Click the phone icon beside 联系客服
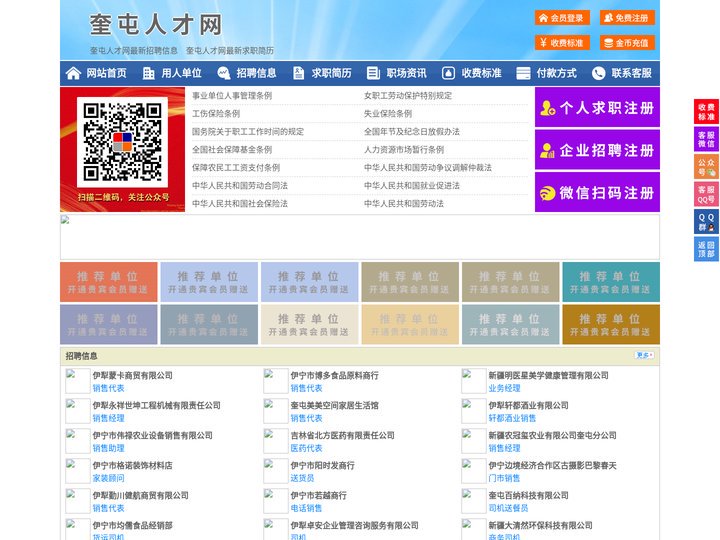Image resolution: width=720 pixels, height=540 pixels. click(598, 73)
